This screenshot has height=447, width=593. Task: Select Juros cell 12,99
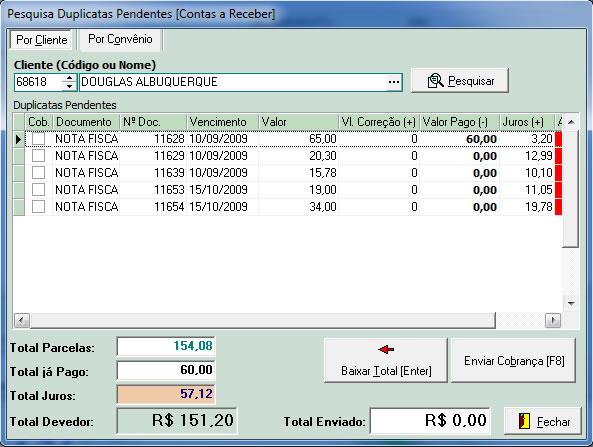[527, 156]
